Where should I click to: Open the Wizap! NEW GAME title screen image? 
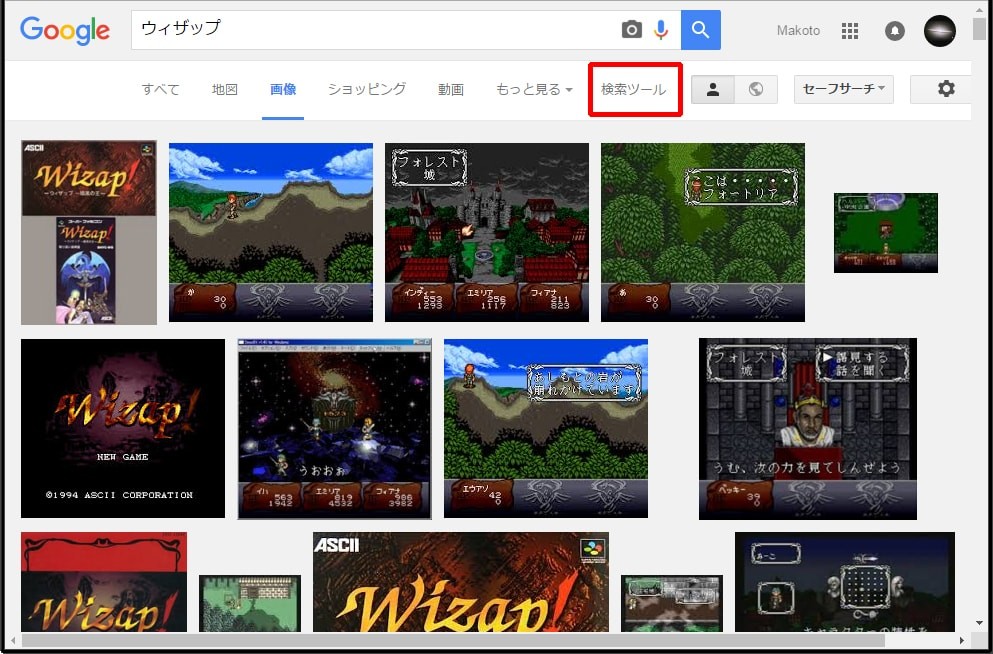point(123,428)
